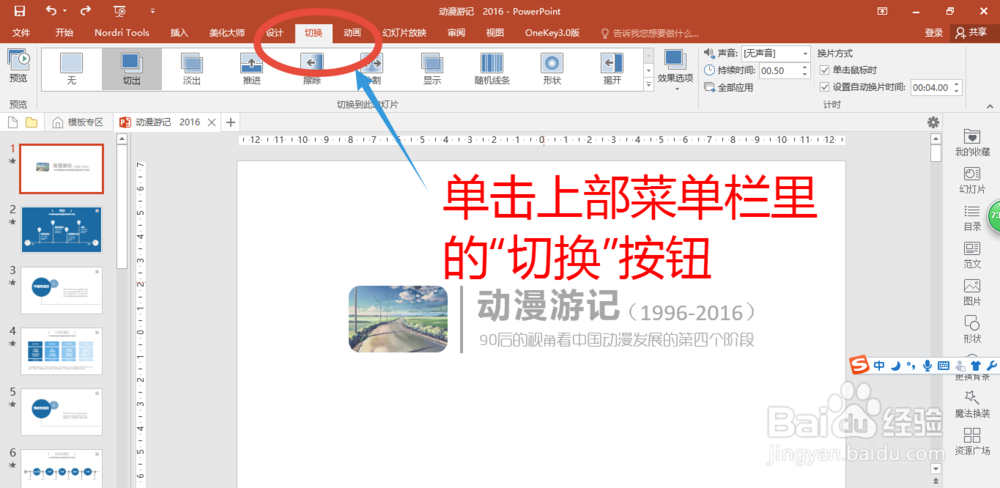Select slide 2 thumbnail
This screenshot has width=1000, height=488.
[x=62, y=229]
